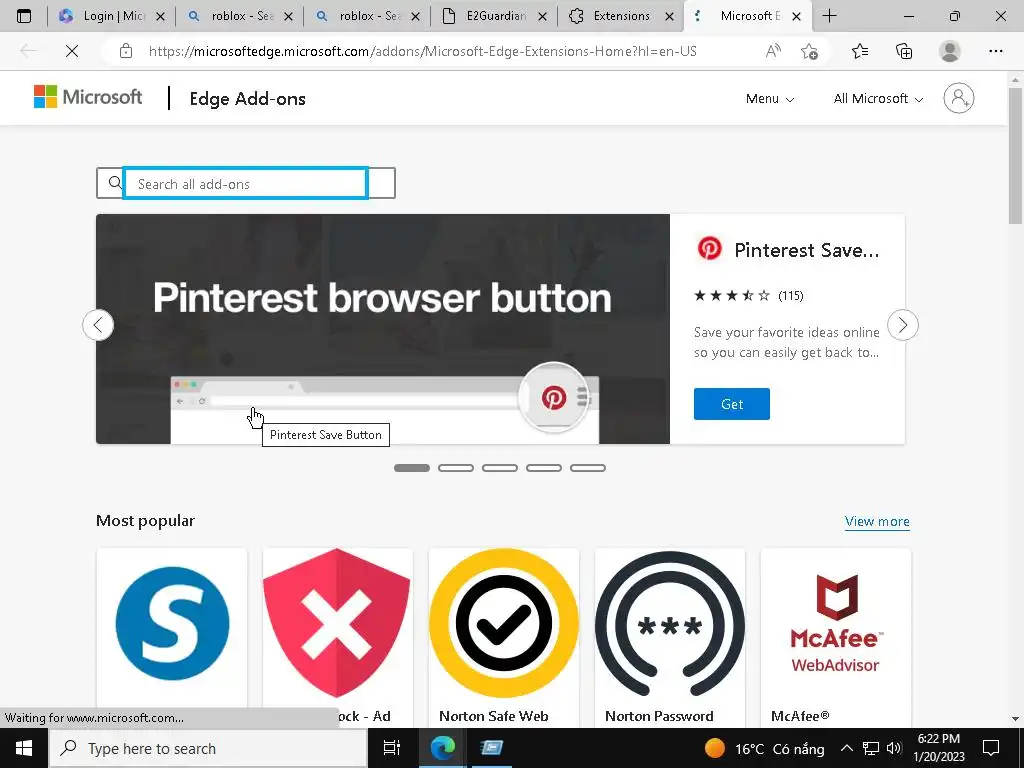Show hidden system tray icons
Image resolution: width=1024 pixels, height=768 pixels.
pos(846,748)
